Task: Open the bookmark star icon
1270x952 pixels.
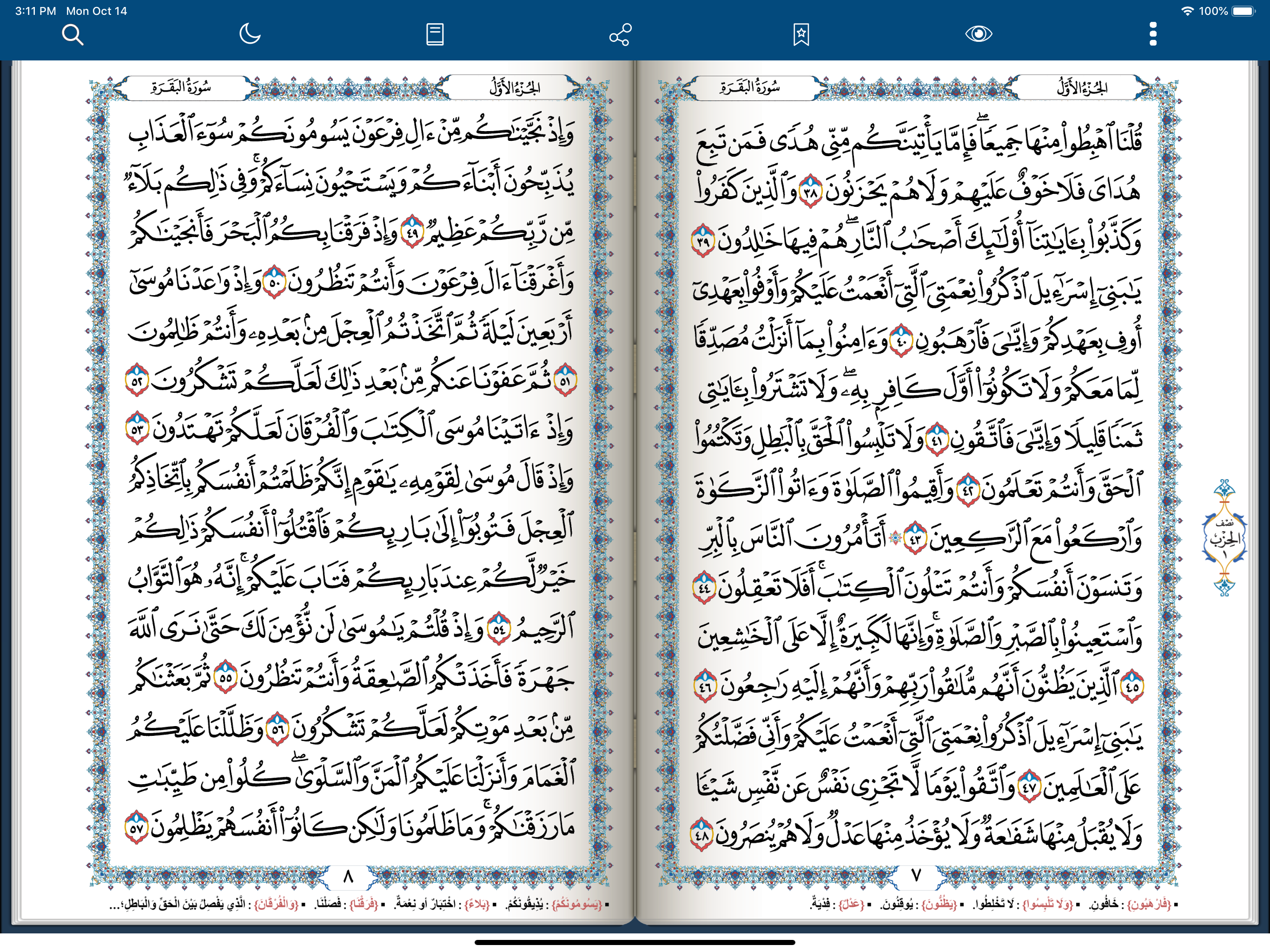Action: pos(801,34)
